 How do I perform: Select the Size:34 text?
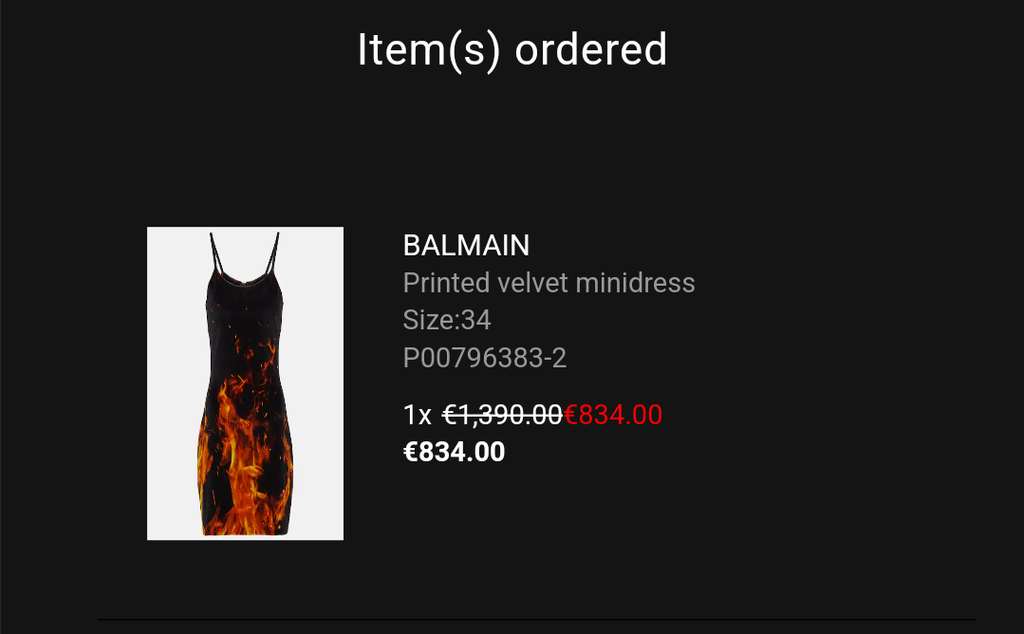(x=447, y=320)
